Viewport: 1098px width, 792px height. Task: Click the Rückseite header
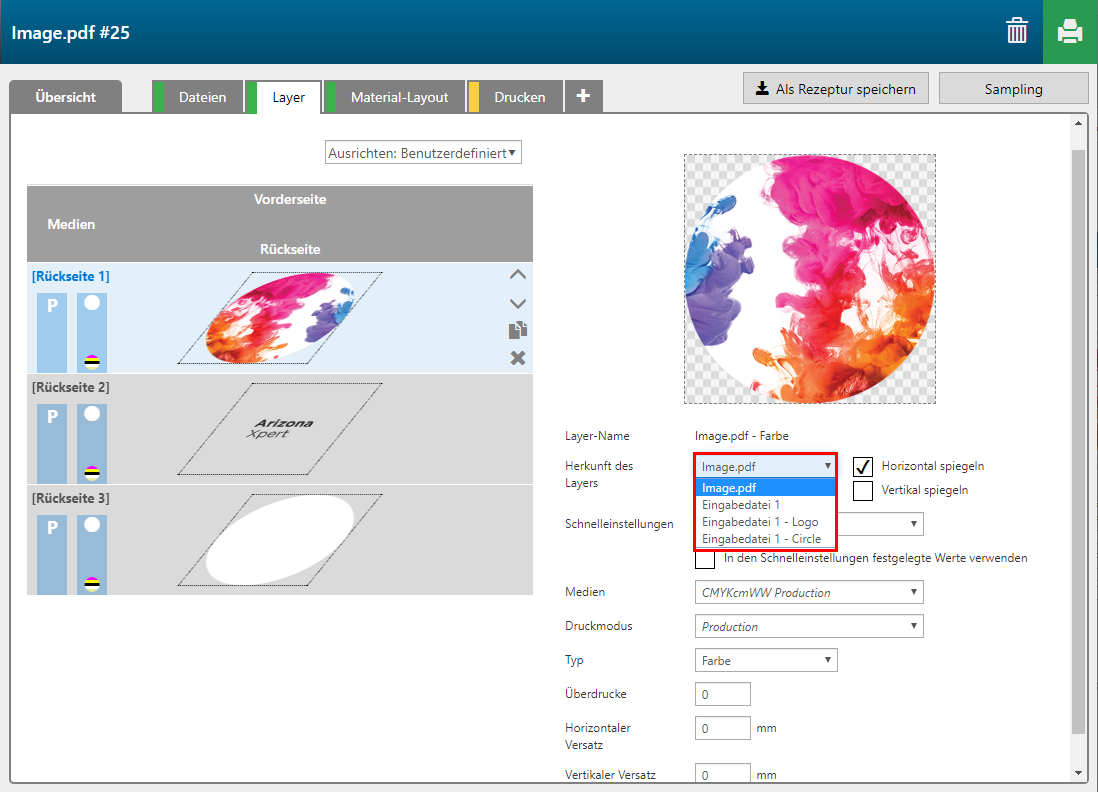[x=290, y=249]
